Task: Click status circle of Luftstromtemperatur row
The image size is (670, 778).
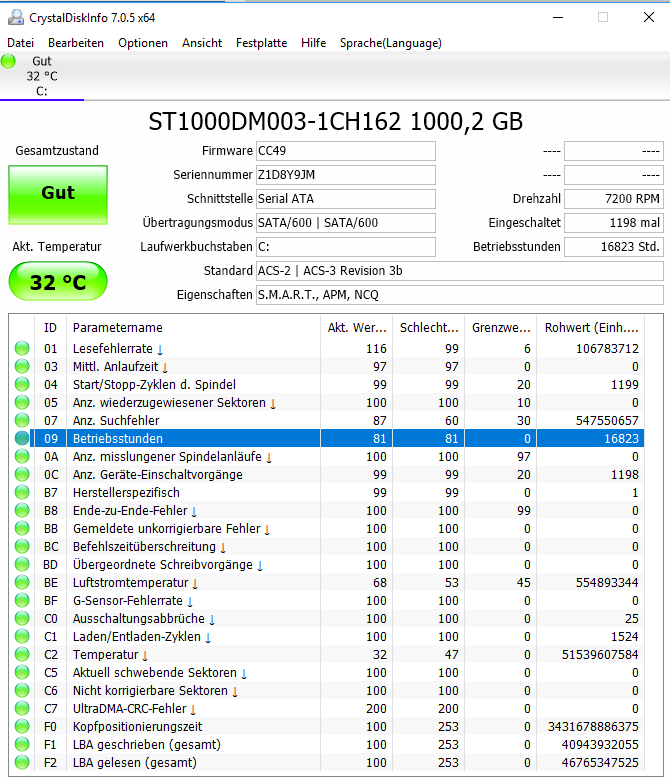Action: 22,583
